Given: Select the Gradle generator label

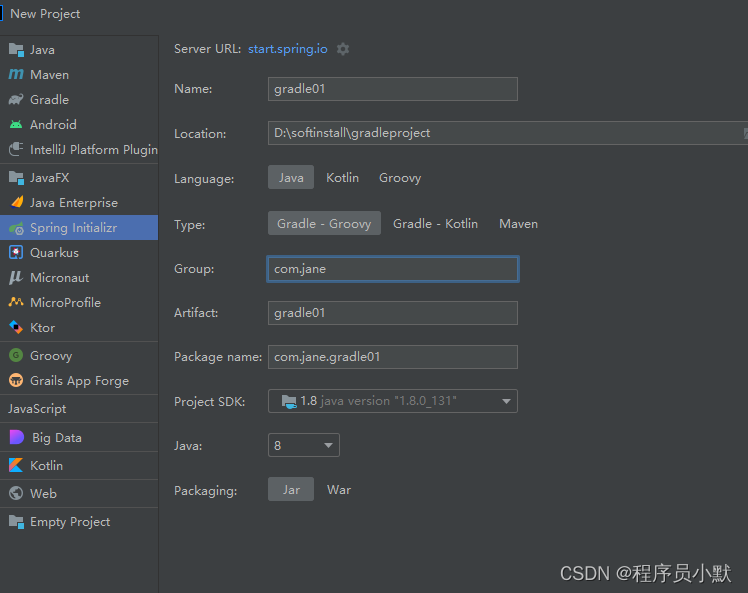Looking at the screenshot, I should [x=50, y=100].
